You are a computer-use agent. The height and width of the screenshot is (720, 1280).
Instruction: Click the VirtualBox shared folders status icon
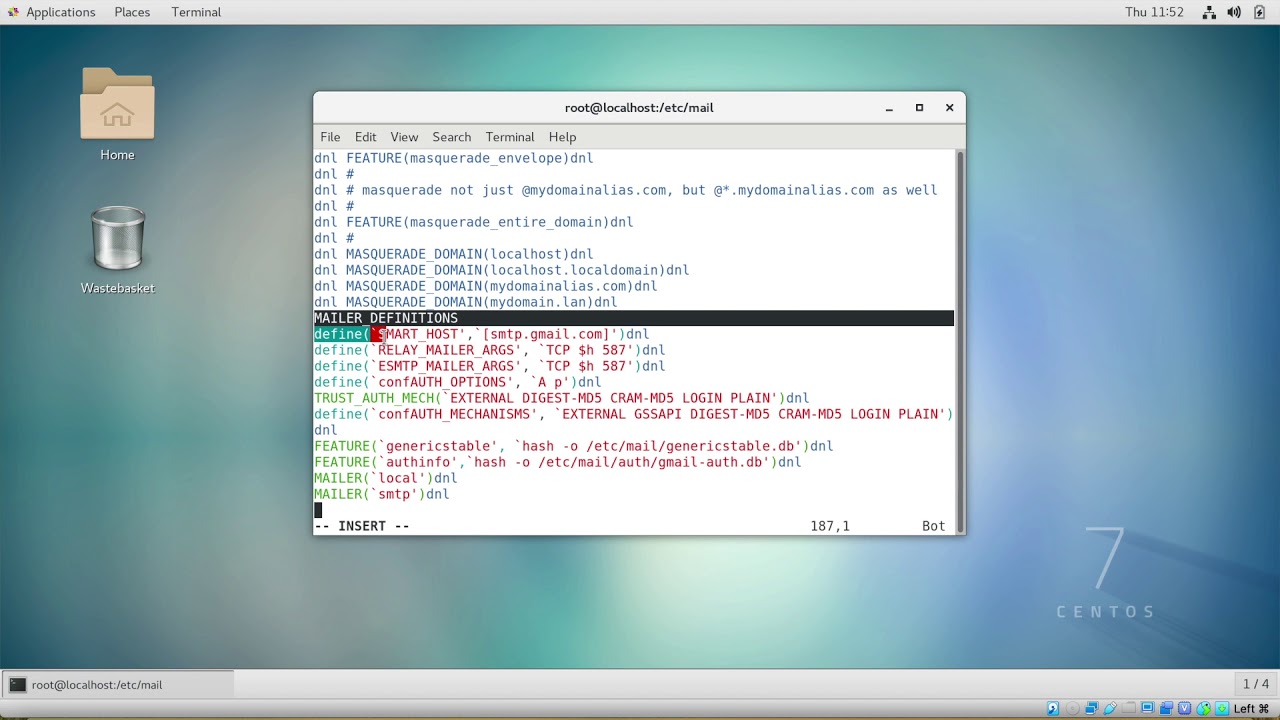click(x=1129, y=709)
